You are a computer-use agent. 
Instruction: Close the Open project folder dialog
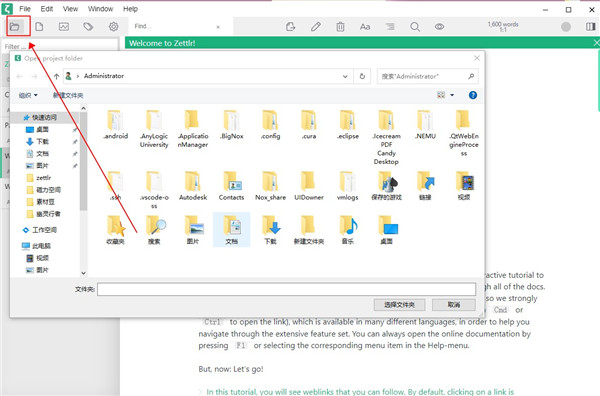(477, 58)
